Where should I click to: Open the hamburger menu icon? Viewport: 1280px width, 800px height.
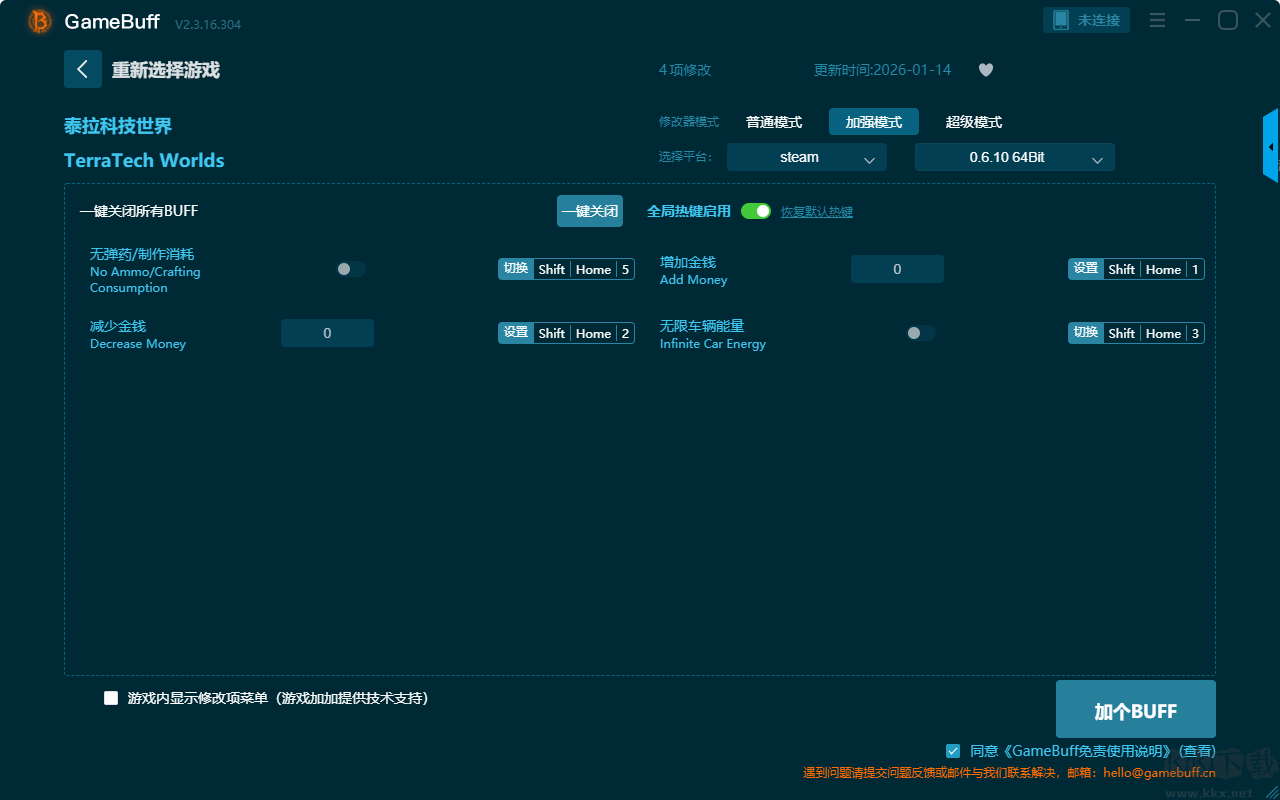point(1157,20)
